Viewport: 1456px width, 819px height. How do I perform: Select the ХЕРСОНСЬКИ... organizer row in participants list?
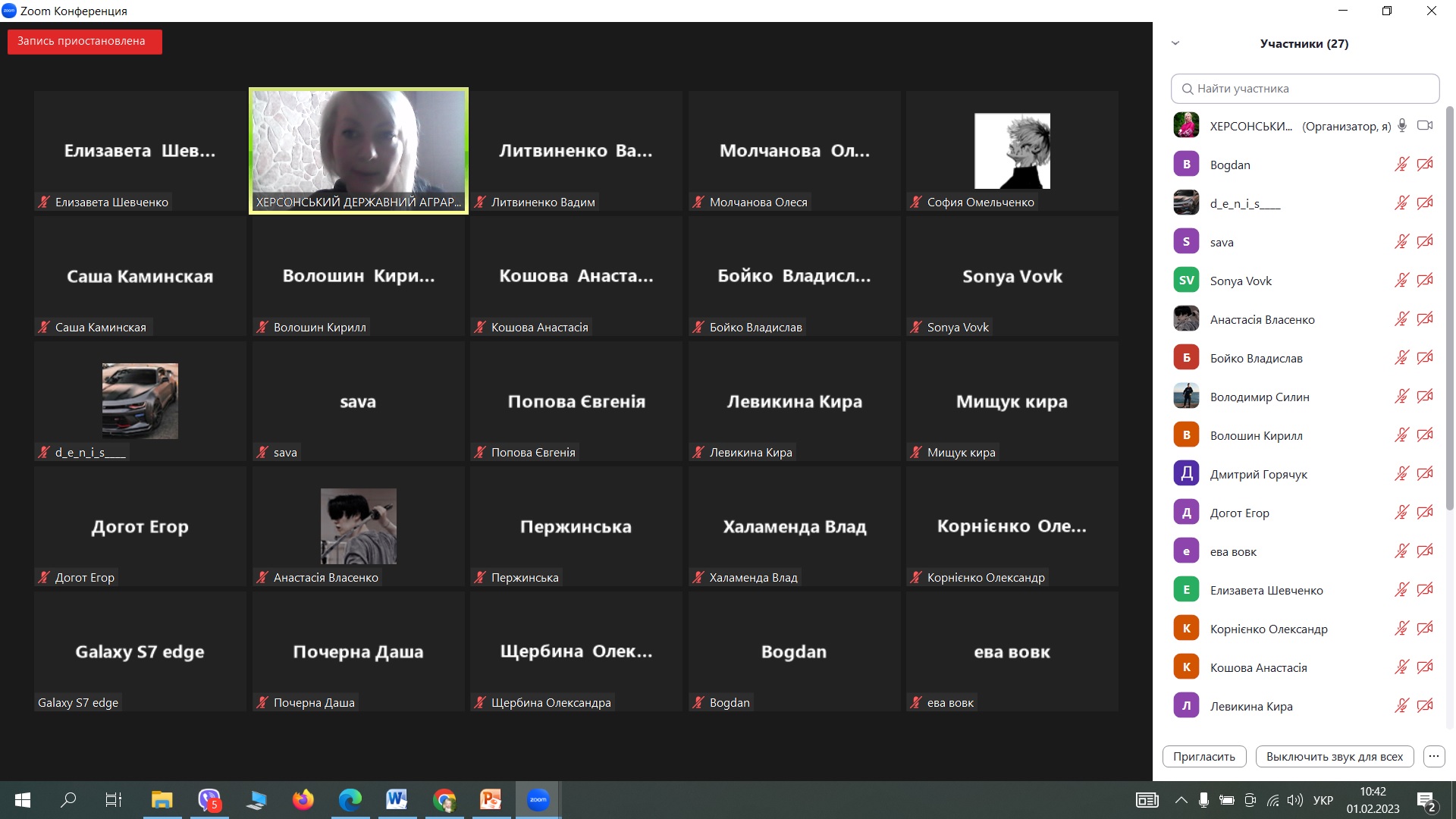click(x=1303, y=126)
